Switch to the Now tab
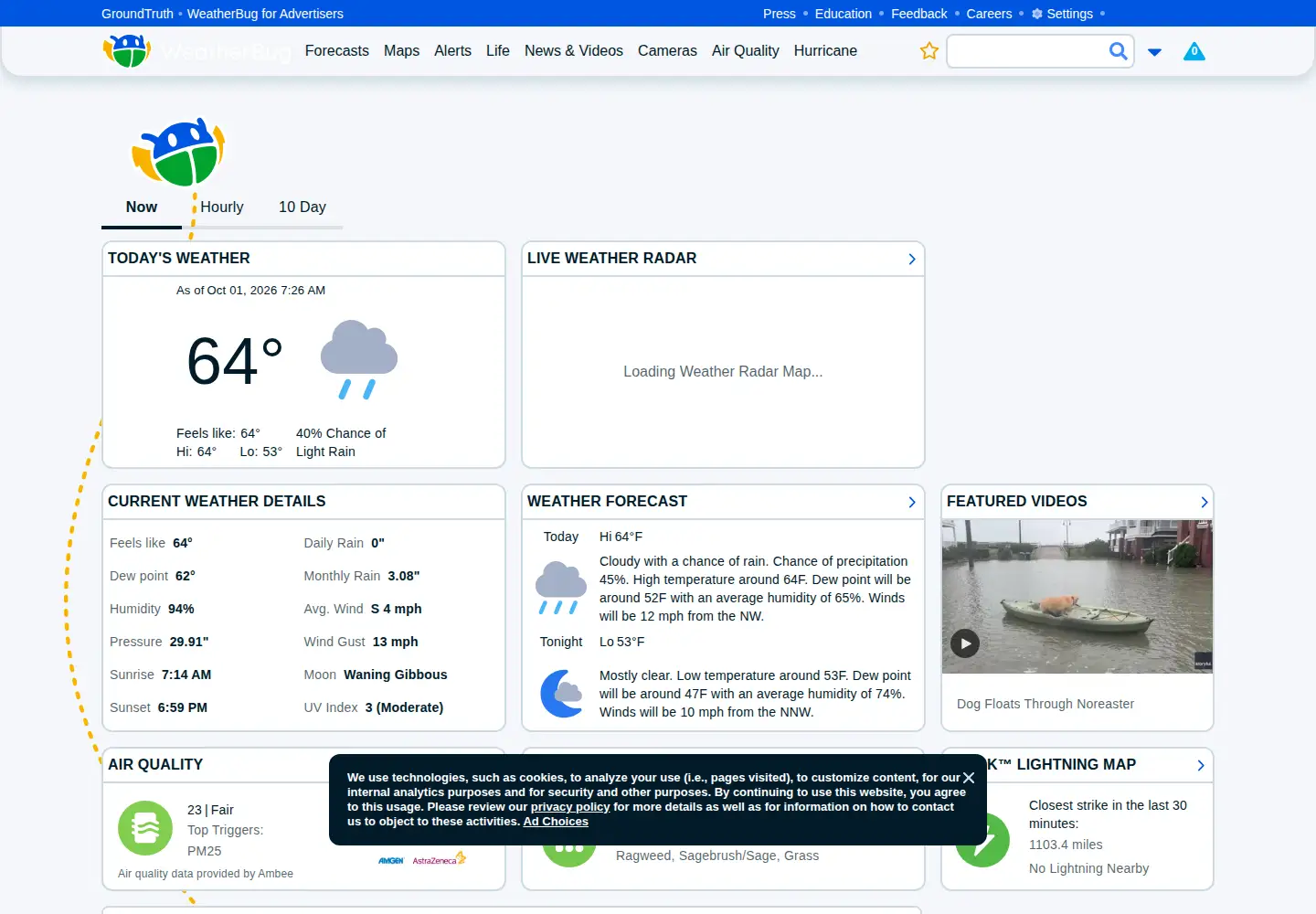 pos(142,207)
